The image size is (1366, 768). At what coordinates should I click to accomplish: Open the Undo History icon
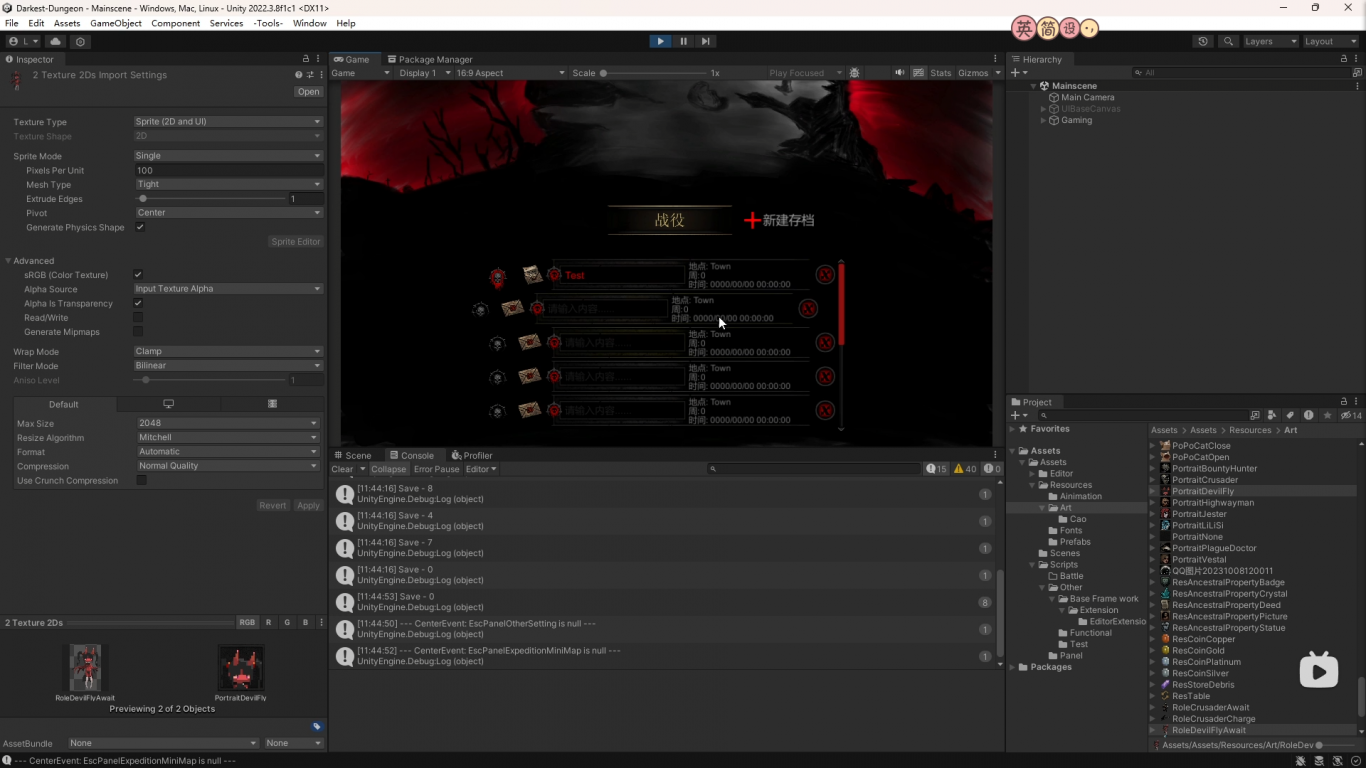(1203, 42)
